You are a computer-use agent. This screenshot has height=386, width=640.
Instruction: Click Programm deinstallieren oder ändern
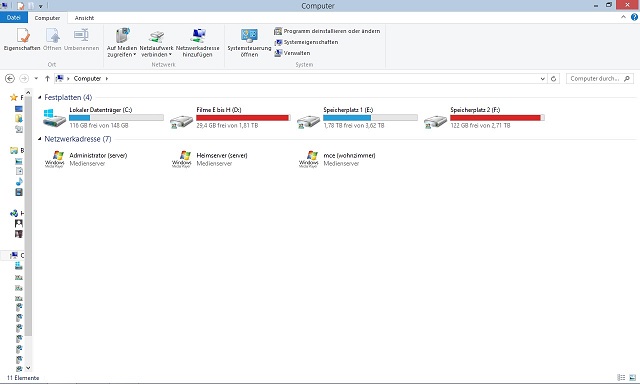327,31
